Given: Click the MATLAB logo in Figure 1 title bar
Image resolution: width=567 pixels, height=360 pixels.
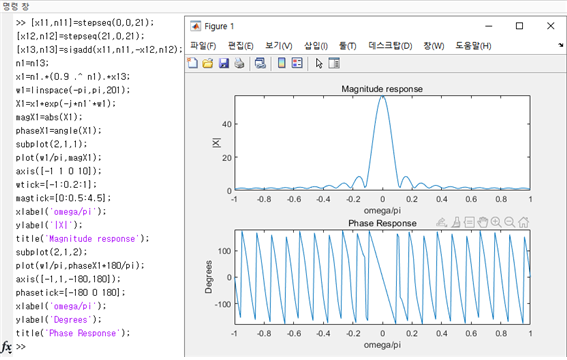Looking at the screenshot, I should (195, 26).
